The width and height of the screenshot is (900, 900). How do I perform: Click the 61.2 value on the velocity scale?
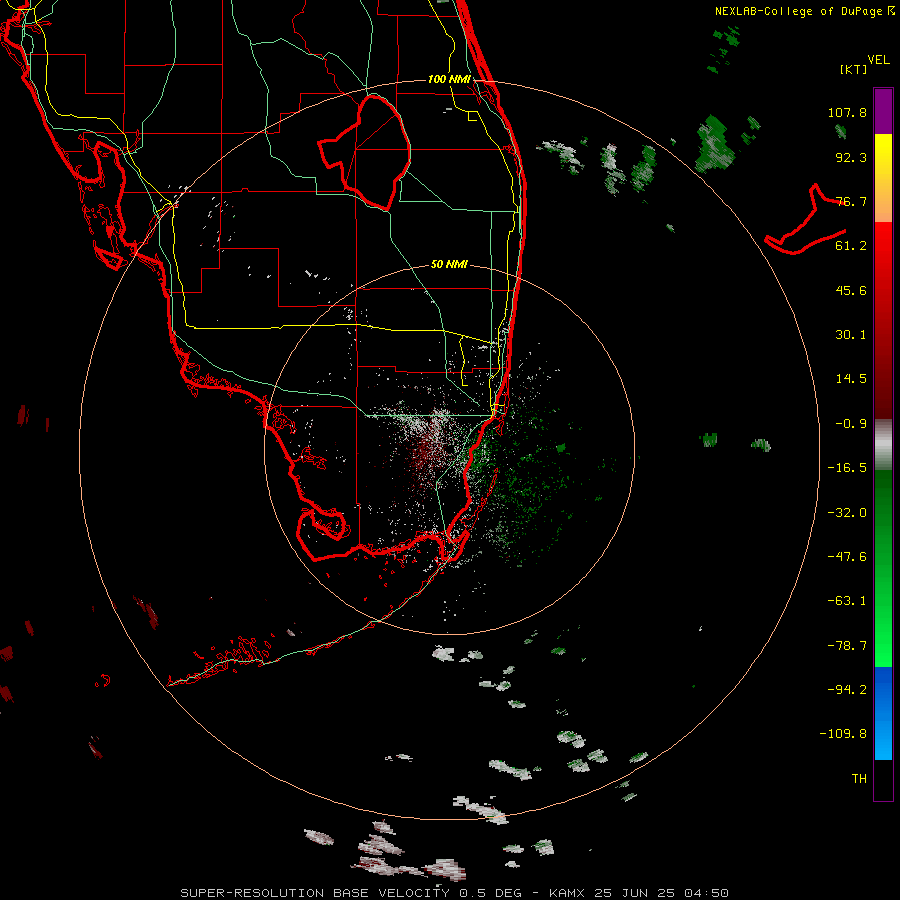click(851, 246)
